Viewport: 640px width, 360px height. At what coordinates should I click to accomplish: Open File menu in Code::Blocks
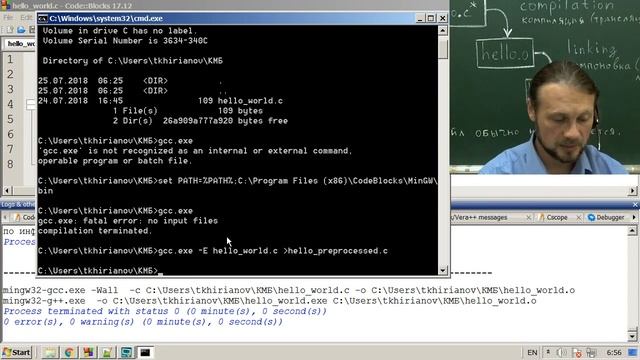click(8, 18)
